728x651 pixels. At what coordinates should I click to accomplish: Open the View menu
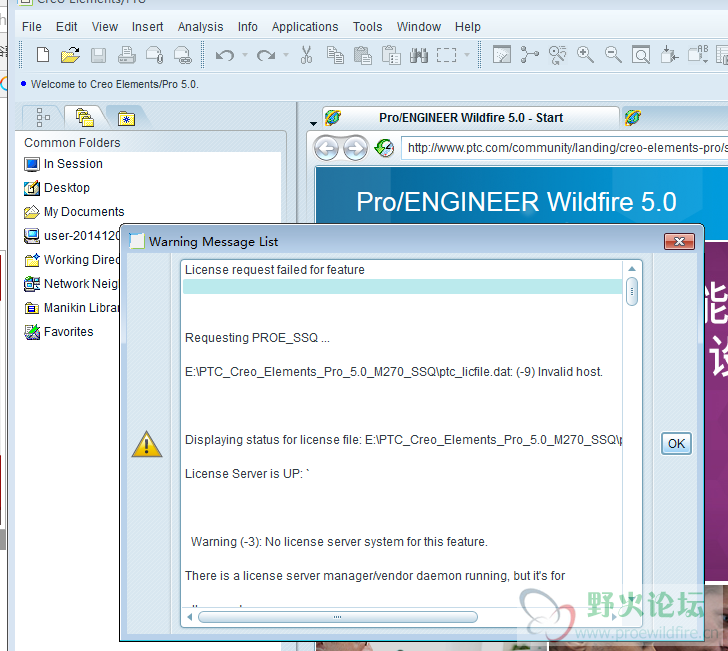tap(104, 27)
